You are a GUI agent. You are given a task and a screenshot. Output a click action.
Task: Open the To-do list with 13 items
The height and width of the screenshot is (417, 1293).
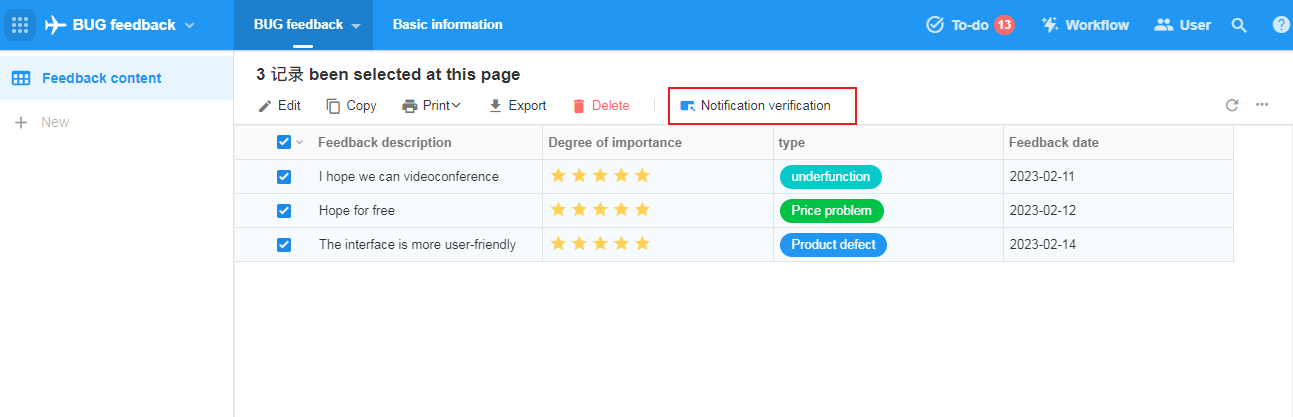point(970,25)
